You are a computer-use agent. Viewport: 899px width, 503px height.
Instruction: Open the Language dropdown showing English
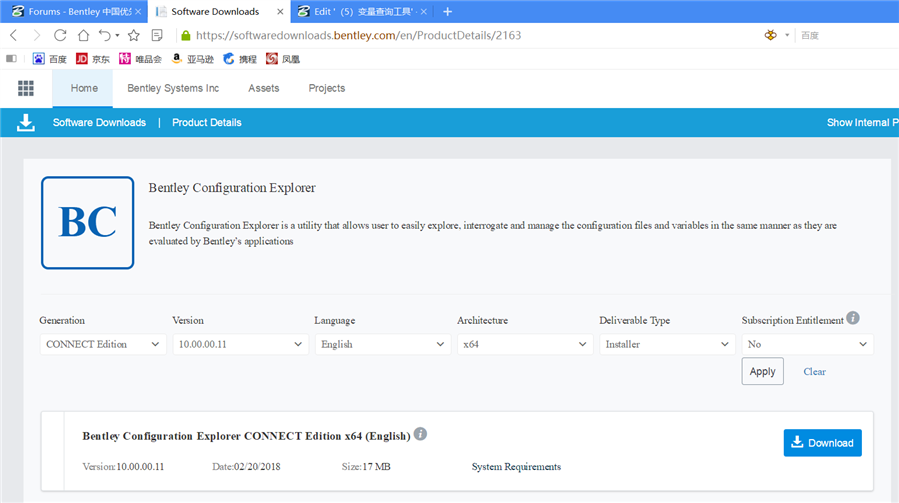click(382, 344)
